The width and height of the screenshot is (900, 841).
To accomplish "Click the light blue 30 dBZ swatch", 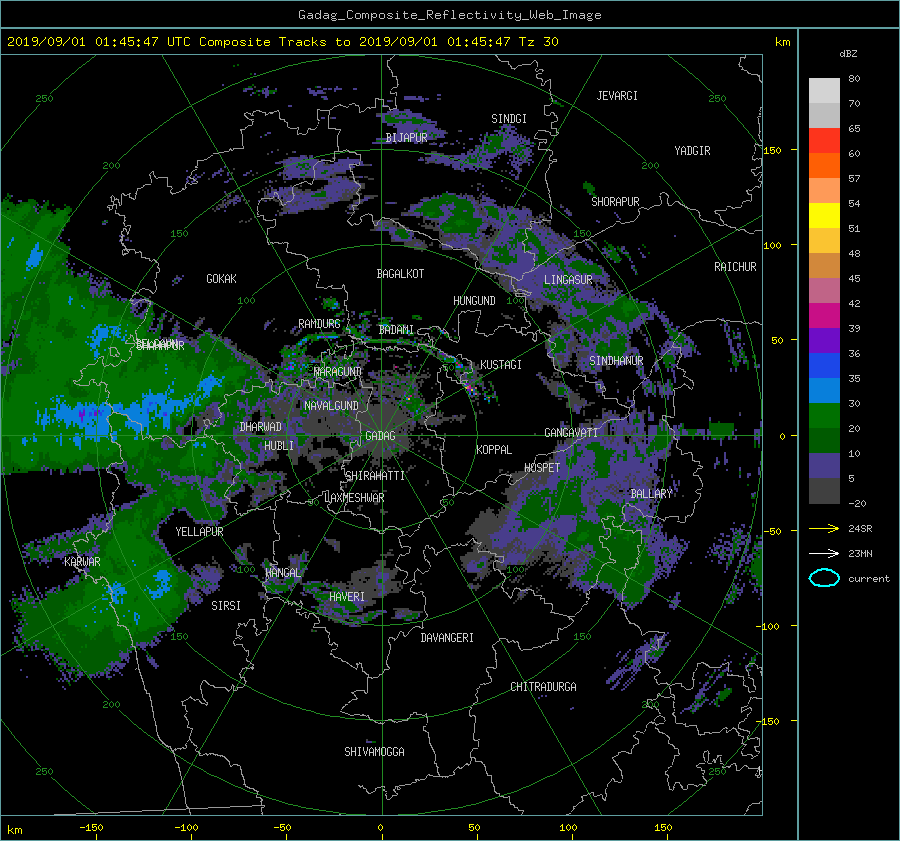I will click(824, 390).
